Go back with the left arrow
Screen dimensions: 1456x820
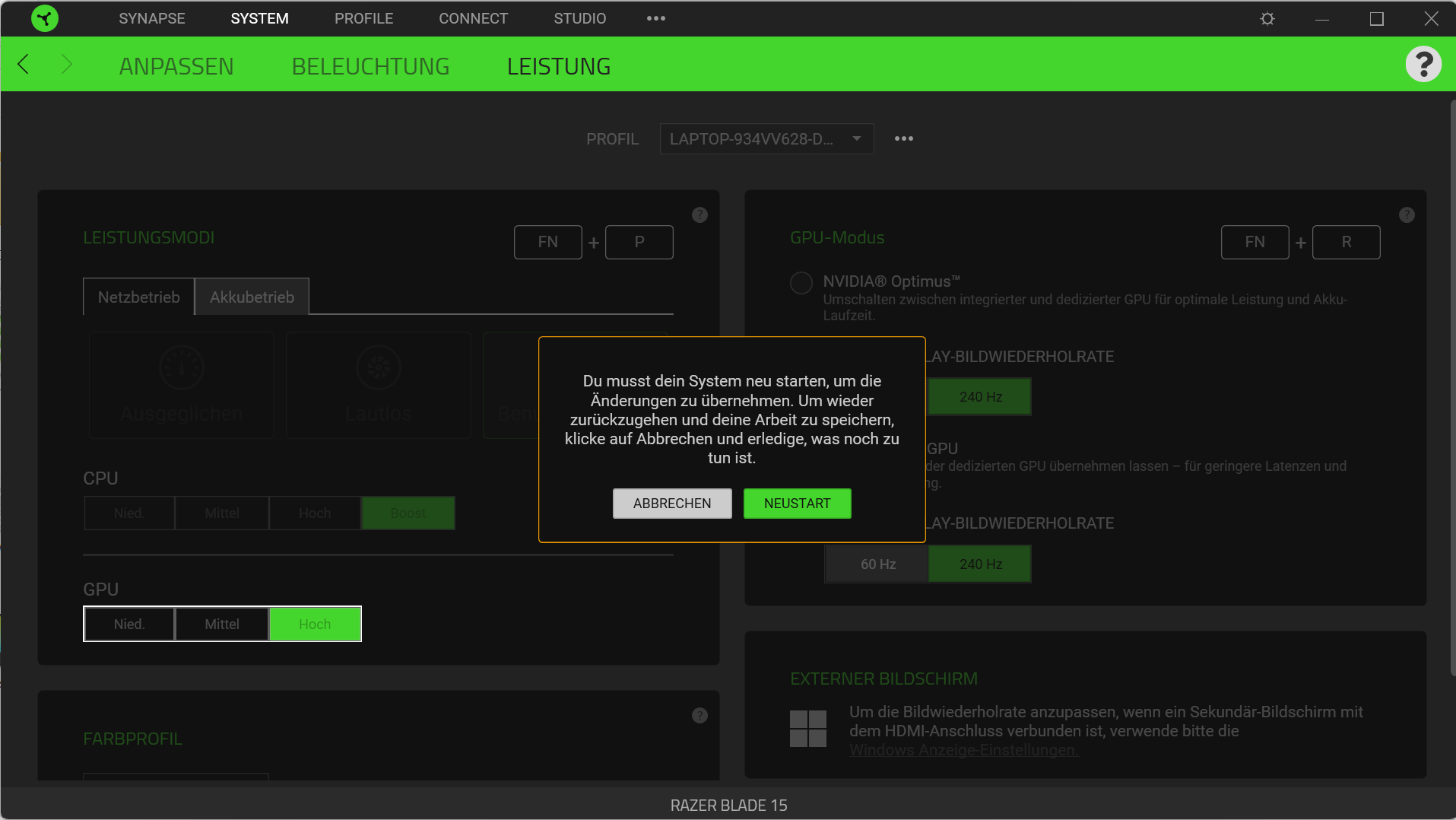(24, 65)
